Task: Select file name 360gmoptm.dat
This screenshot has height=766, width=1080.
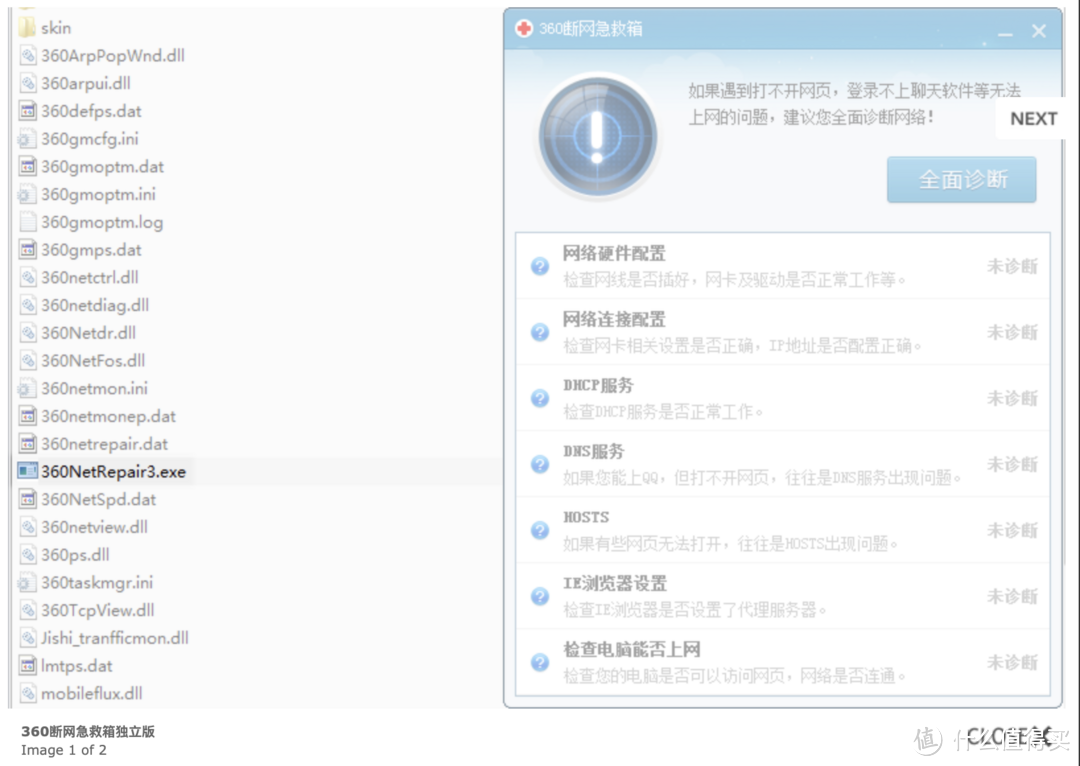Action: pos(102,167)
